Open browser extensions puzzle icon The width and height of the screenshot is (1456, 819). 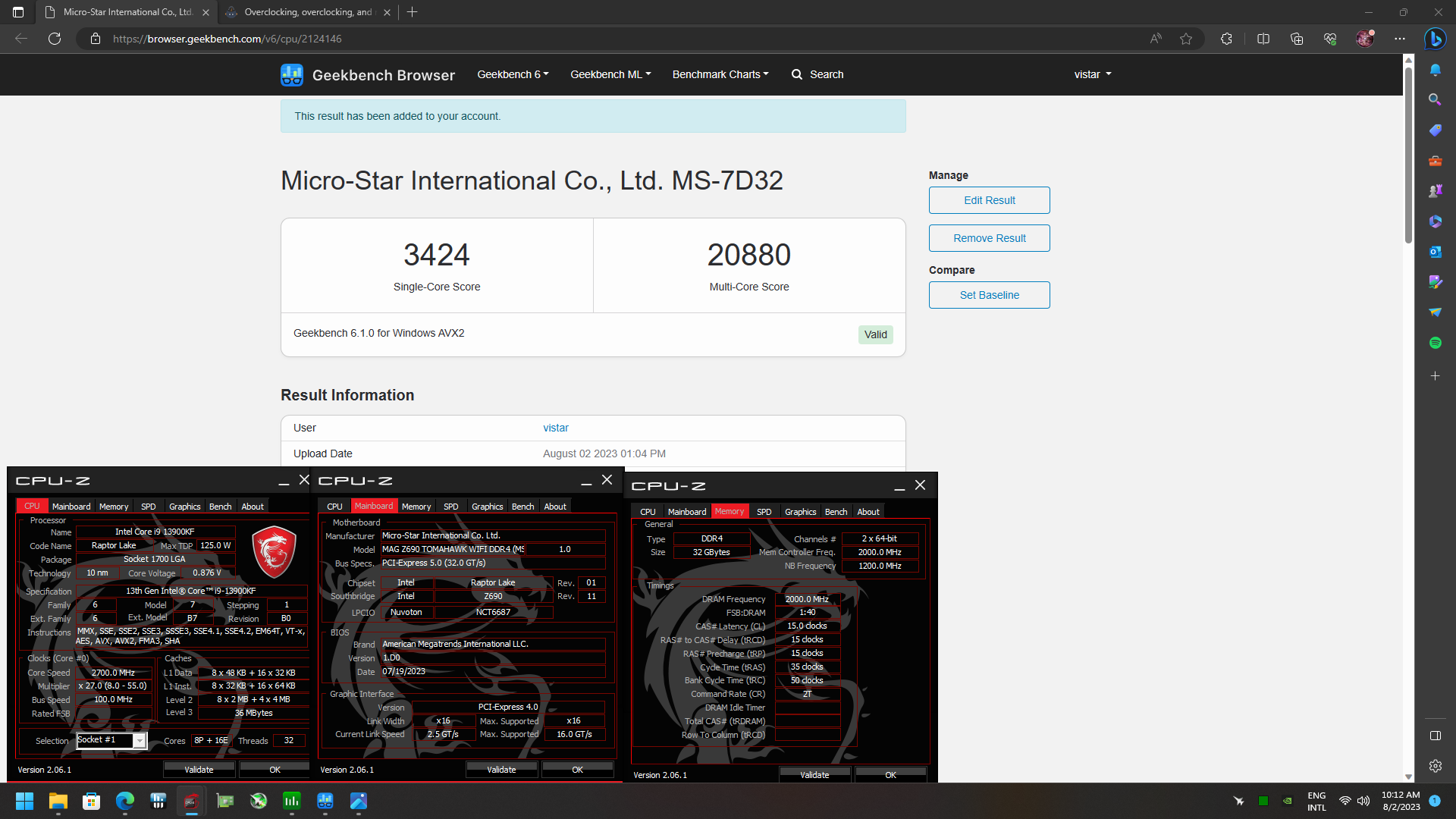[1226, 39]
